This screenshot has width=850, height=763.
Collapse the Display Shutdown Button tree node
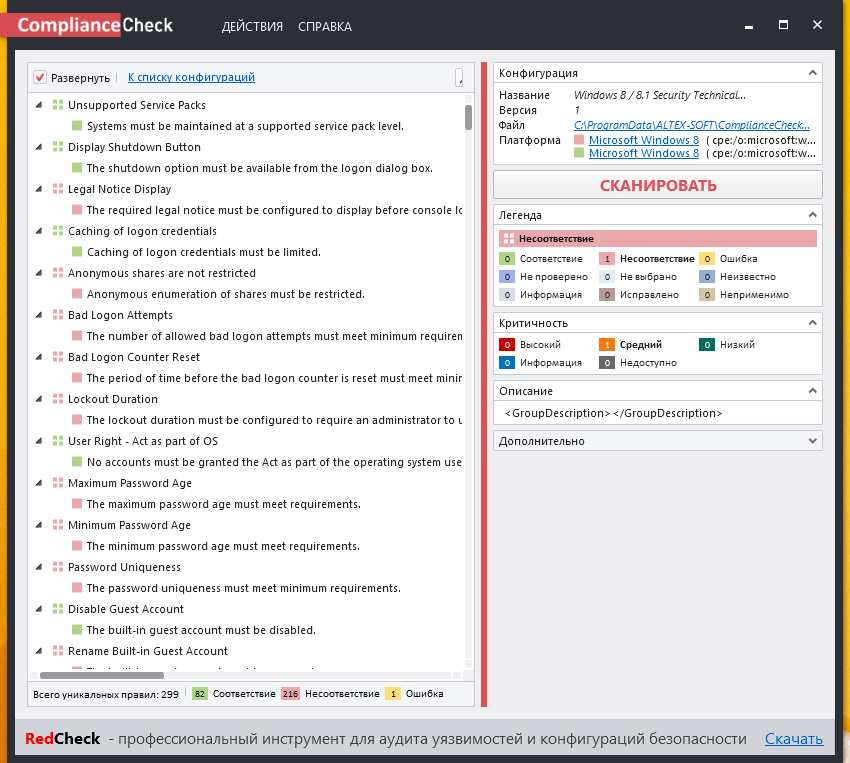point(38,147)
